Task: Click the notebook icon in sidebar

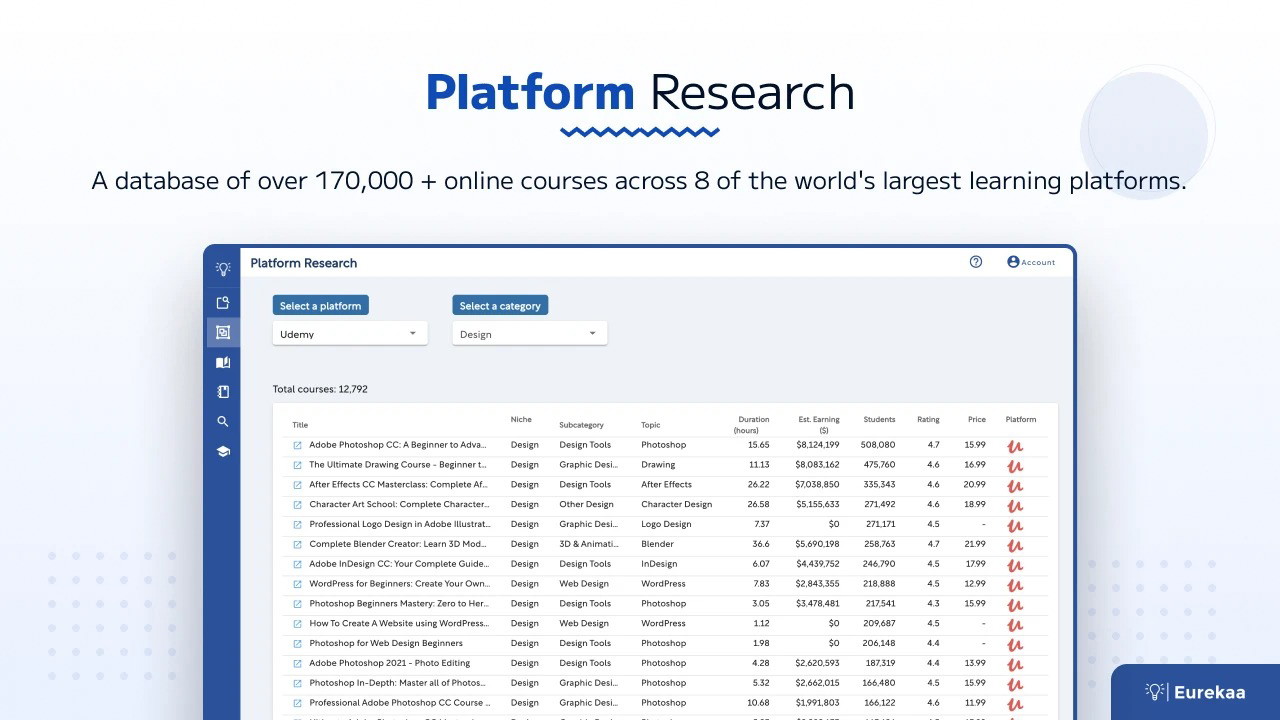Action: click(223, 392)
